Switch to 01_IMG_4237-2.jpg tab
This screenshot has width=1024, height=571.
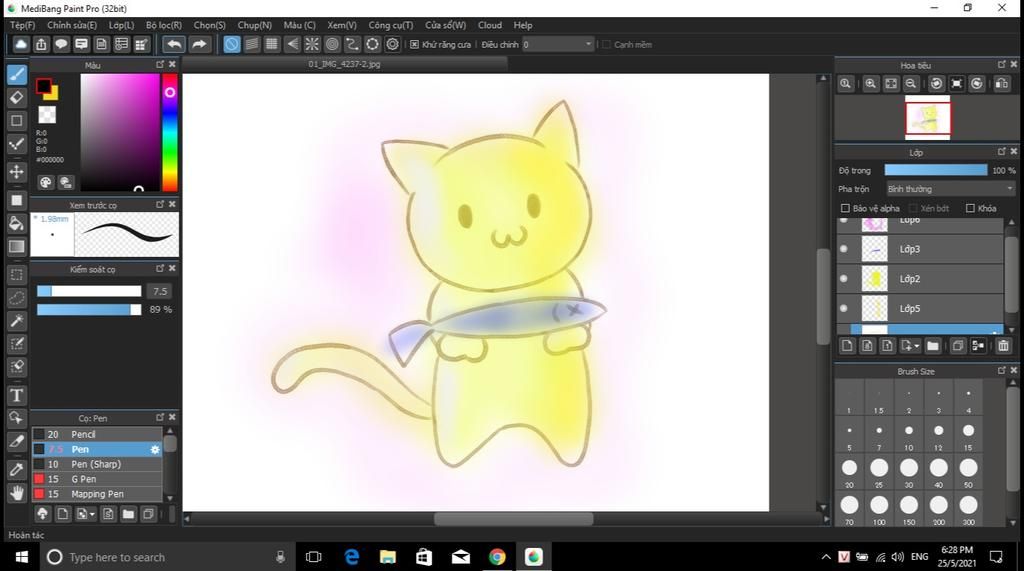coord(344,64)
